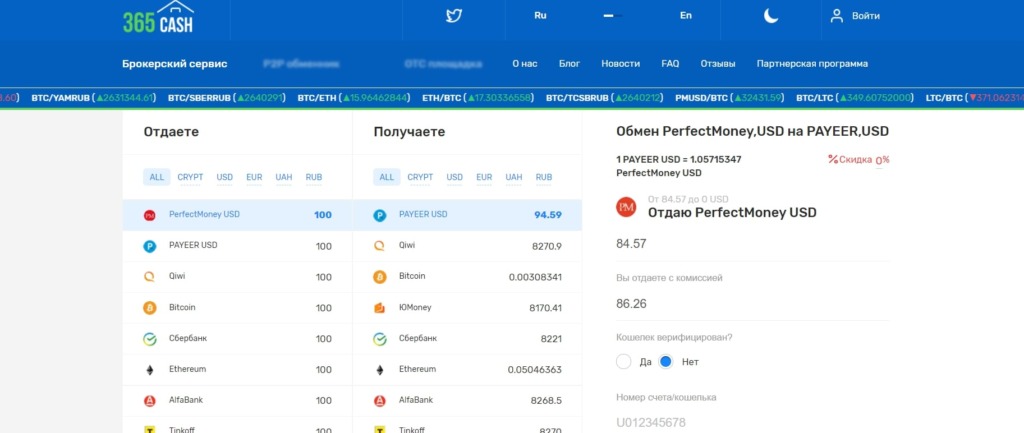The width and height of the screenshot is (1024, 433).
Task: Select USD filter under Получаете
Action: (x=455, y=177)
